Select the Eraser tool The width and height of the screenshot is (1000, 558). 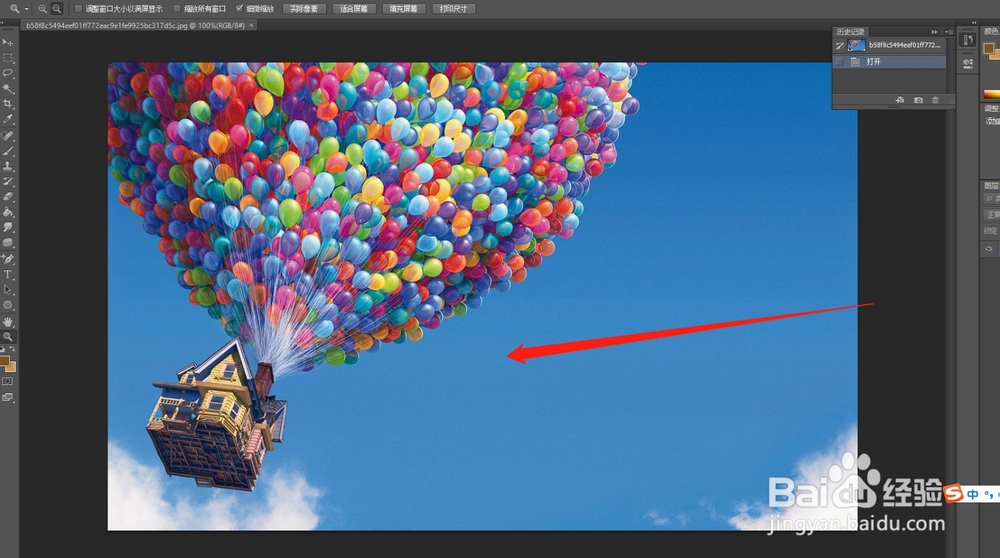tap(8, 197)
